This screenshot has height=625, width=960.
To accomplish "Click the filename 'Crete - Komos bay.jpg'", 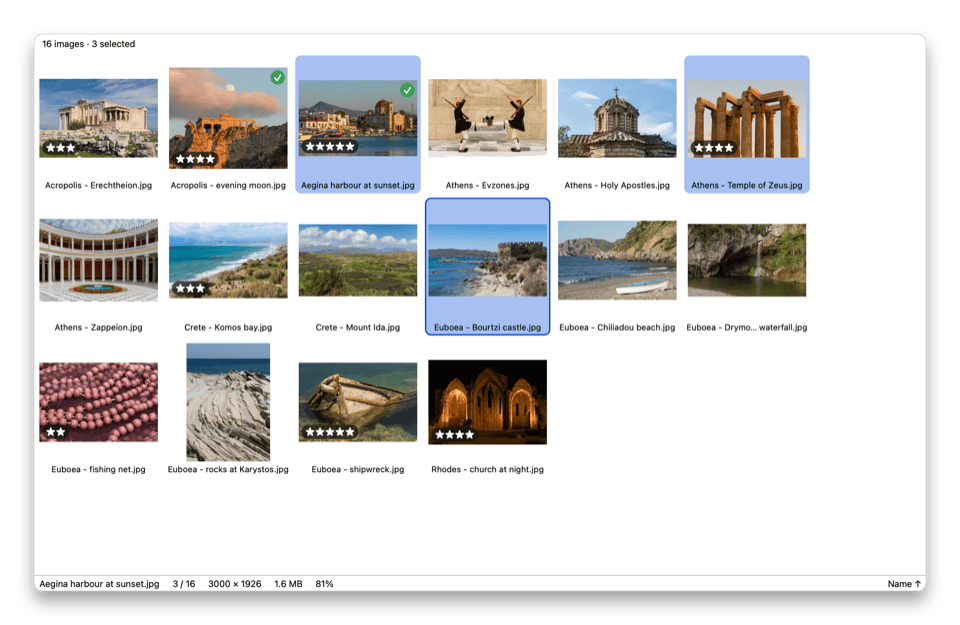I will pos(228,327).
